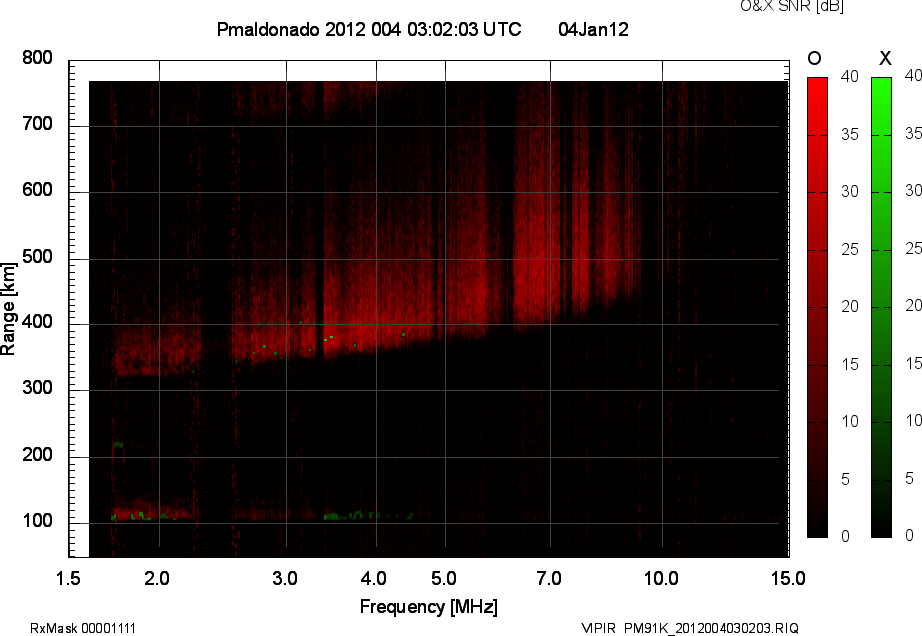This screenshot has height=636, width=922.
Task: Click the 15.0 frequency tick label
Action: (788, 578)
